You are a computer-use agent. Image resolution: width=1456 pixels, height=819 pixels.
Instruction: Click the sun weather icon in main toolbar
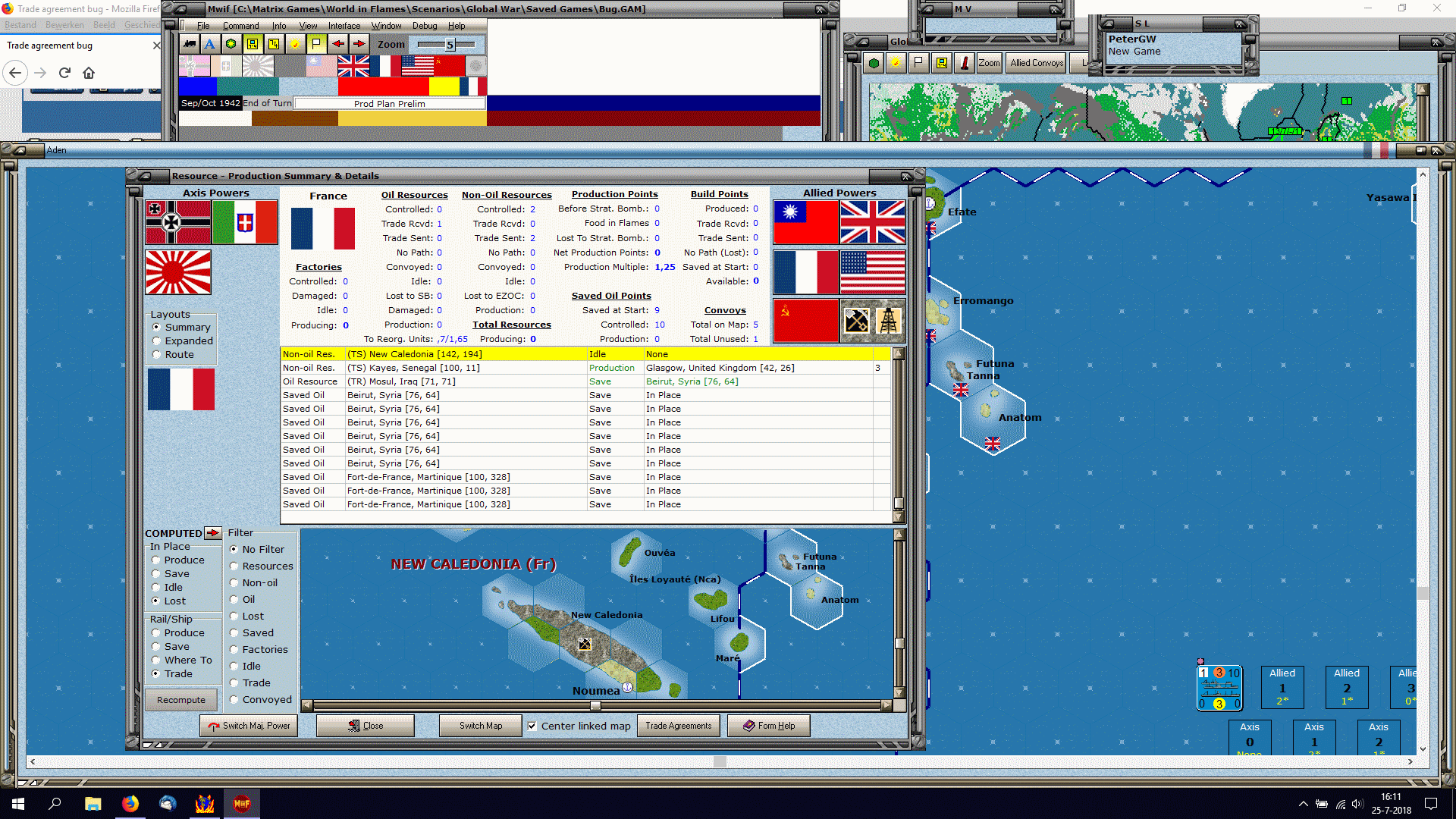pos(295,44)
